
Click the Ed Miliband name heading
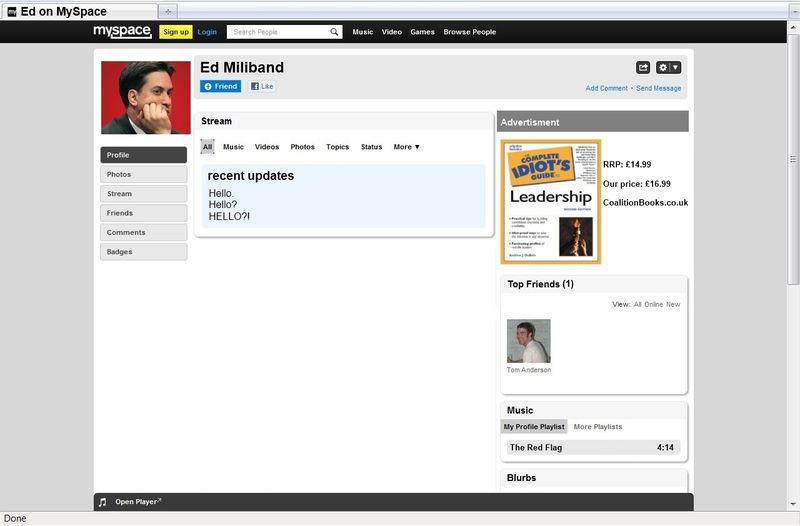click(242, 67)
